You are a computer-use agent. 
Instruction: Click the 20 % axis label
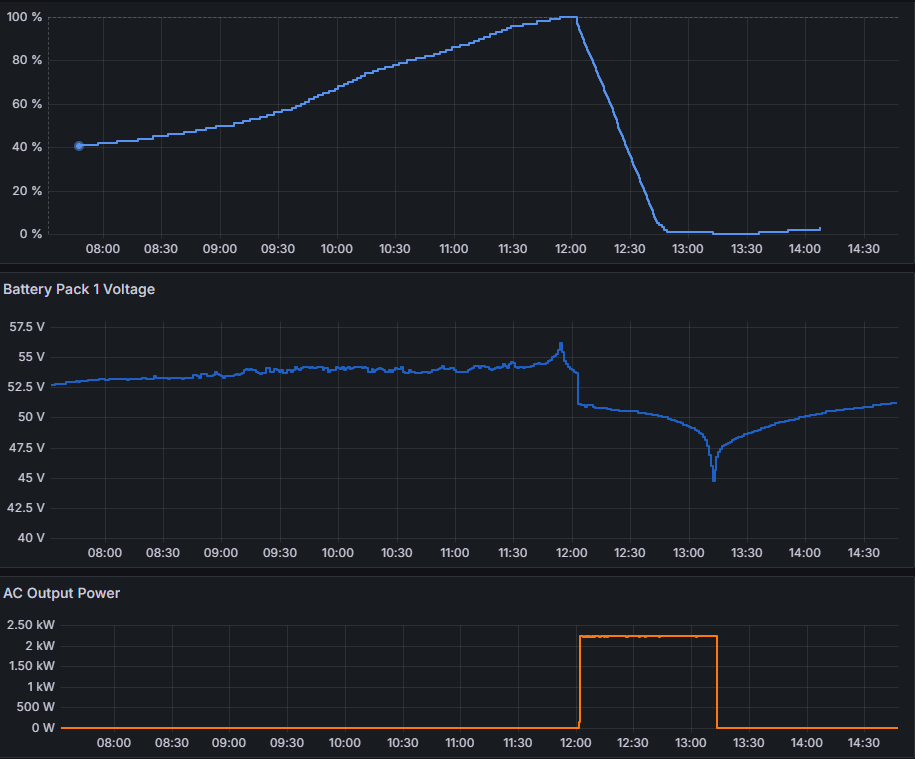(27, 191)
